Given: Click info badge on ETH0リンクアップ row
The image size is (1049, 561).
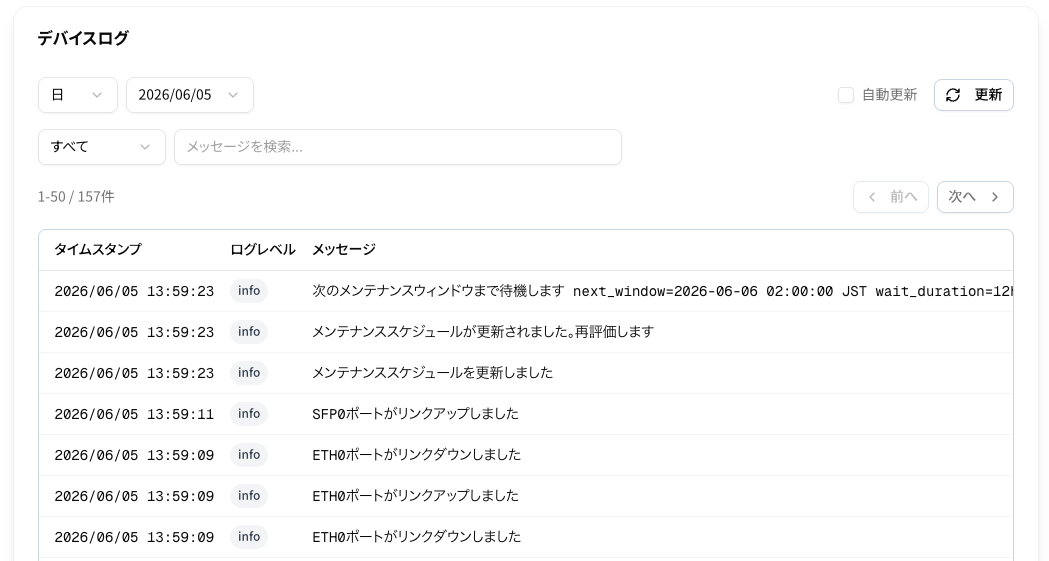Looking at the screenshot, I should [x=249, y=496].
